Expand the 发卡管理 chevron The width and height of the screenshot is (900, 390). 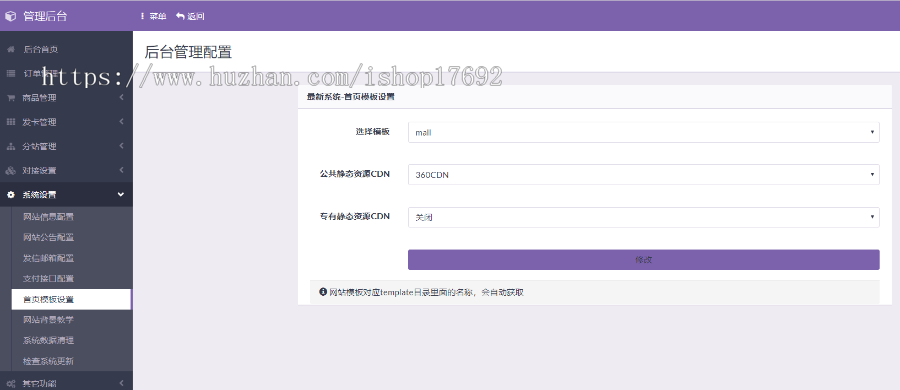tap(121, 122)
